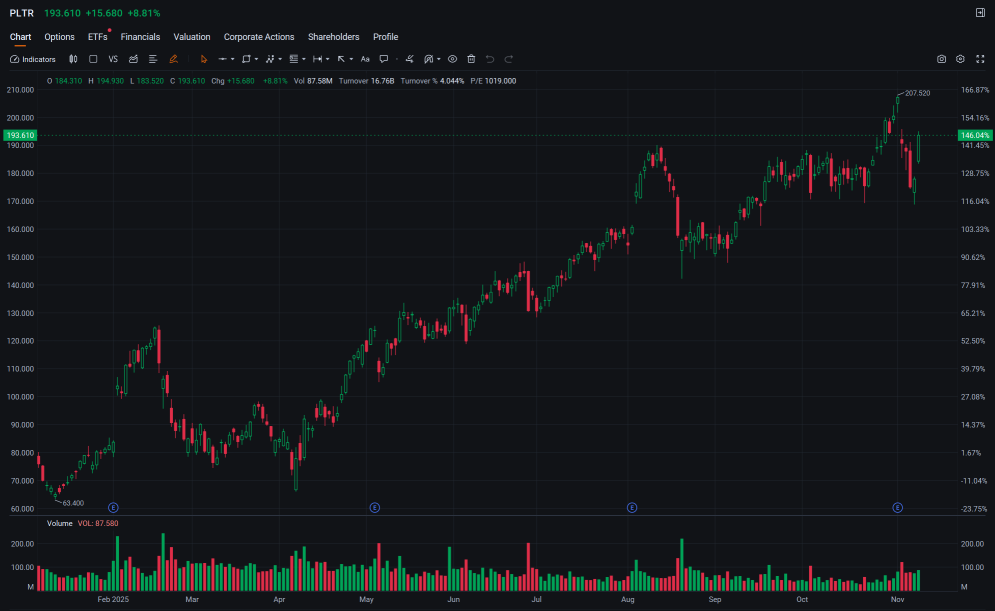Click the 207.520 high price label

(x=918, y=93)
